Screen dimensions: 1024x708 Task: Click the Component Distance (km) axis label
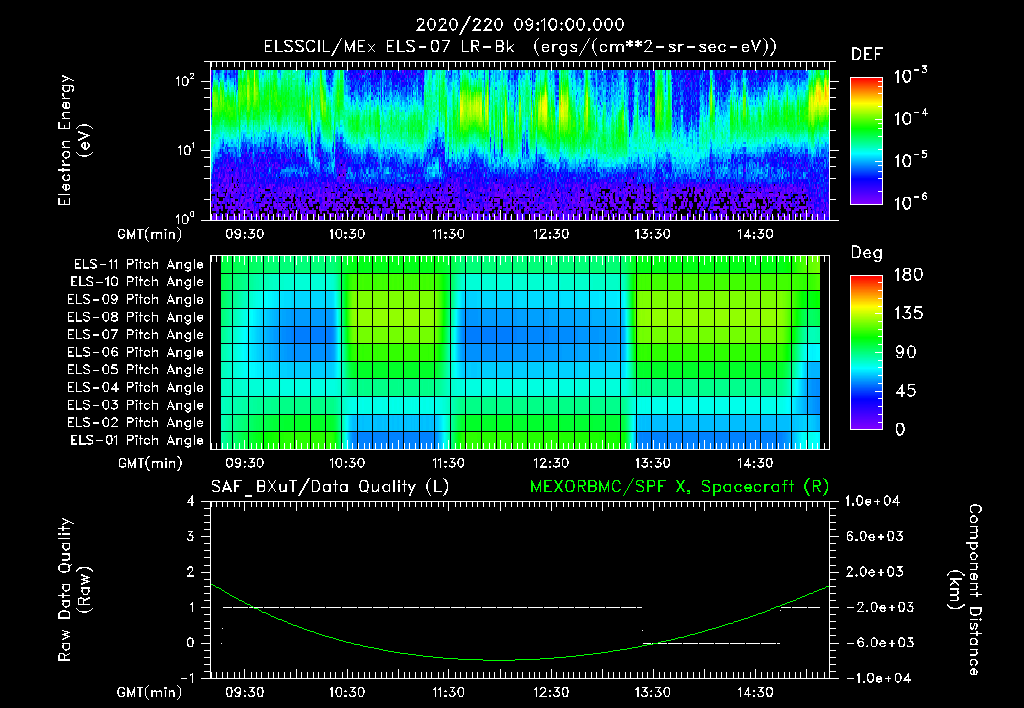[x=964, y=590]
